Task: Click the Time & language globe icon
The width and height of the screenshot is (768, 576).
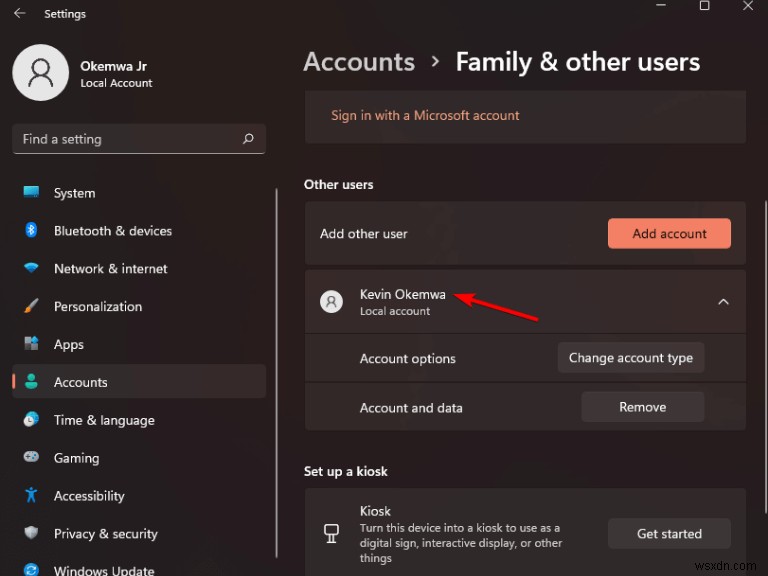Action: 31,420
